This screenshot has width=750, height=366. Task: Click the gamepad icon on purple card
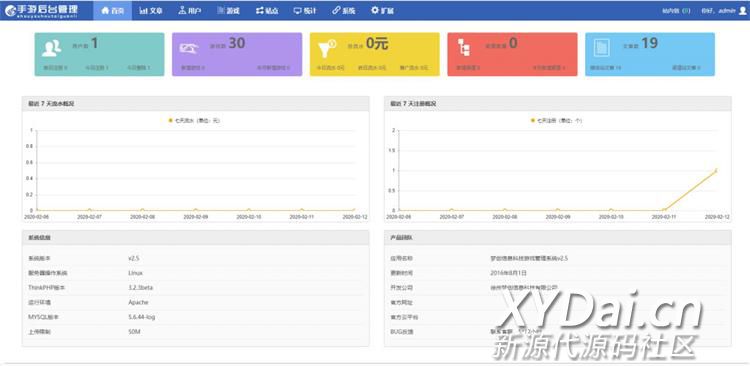point(189,48)
